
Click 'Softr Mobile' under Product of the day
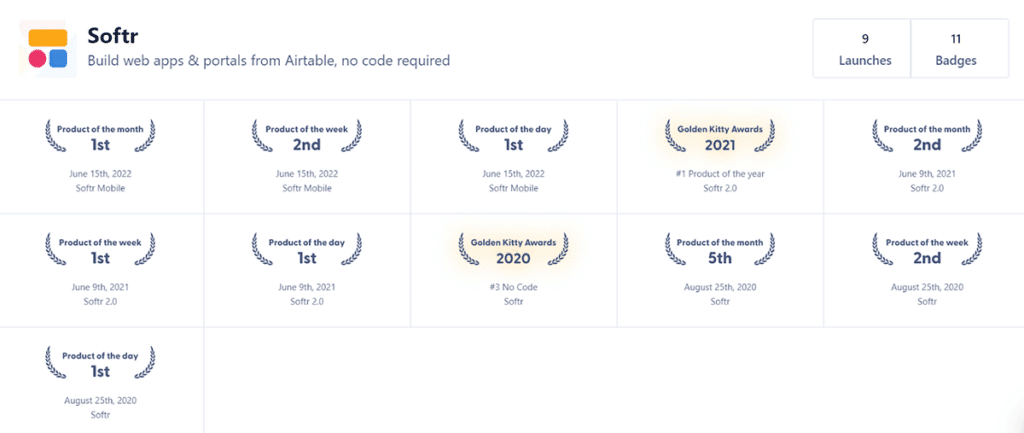[x=514, y=188]
